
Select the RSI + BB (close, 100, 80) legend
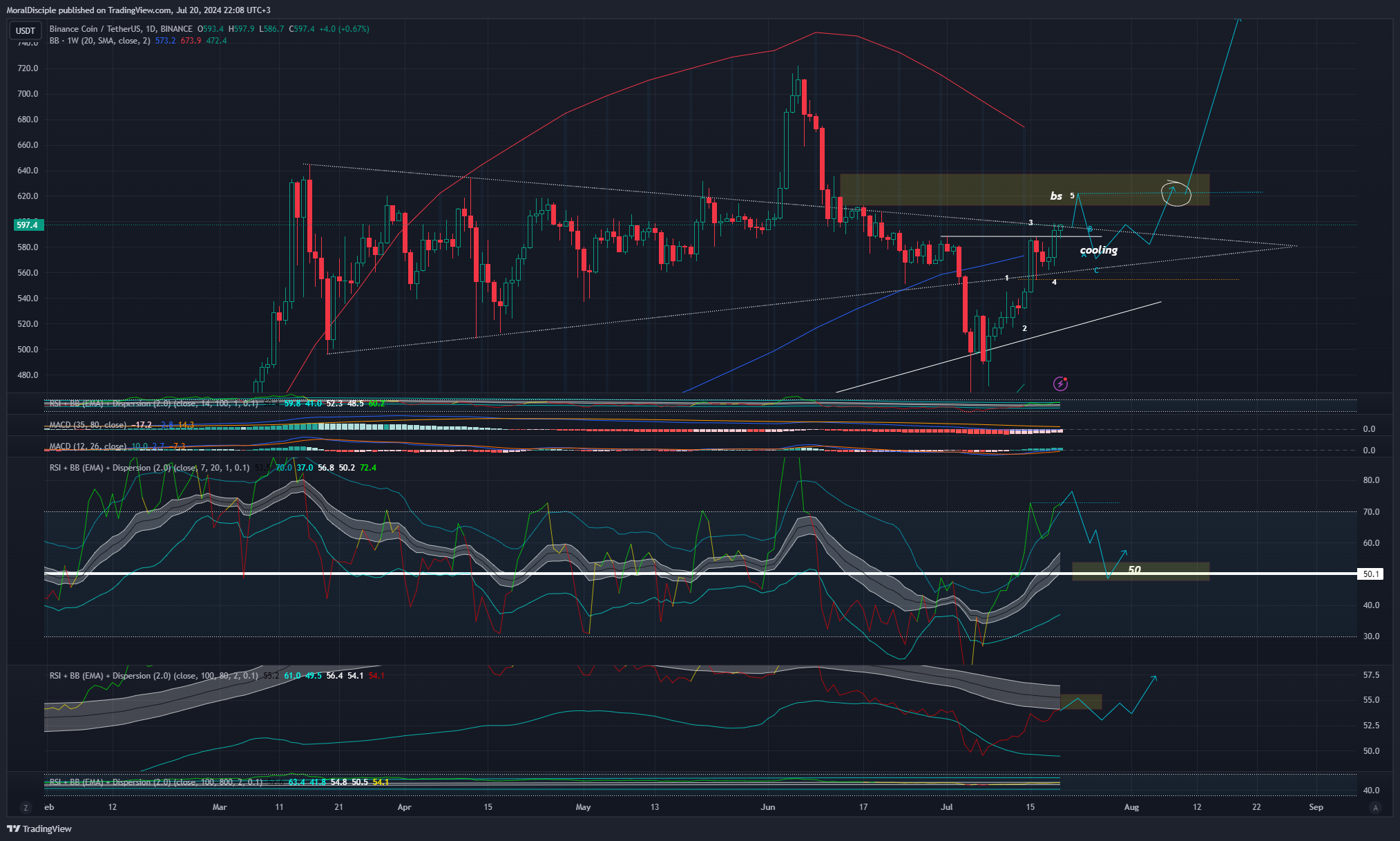tap(153, 676)
